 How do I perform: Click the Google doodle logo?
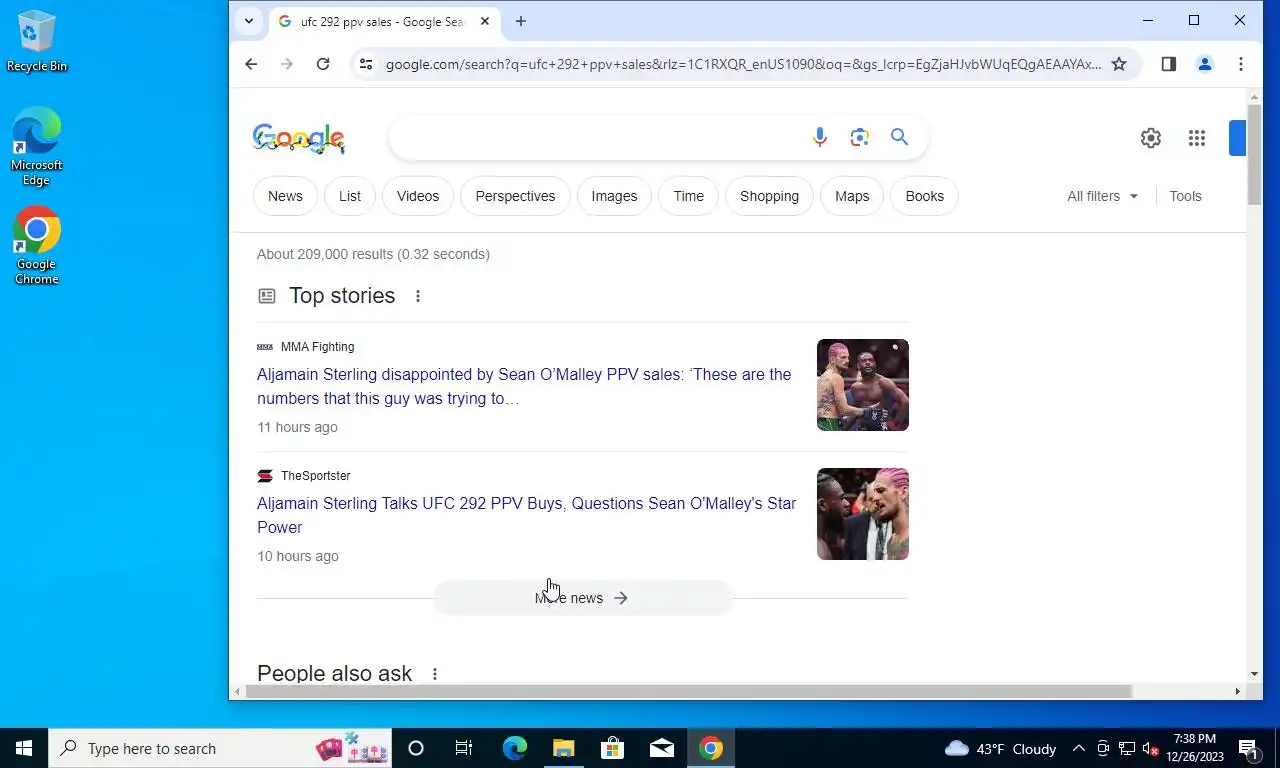pos(299,139)
